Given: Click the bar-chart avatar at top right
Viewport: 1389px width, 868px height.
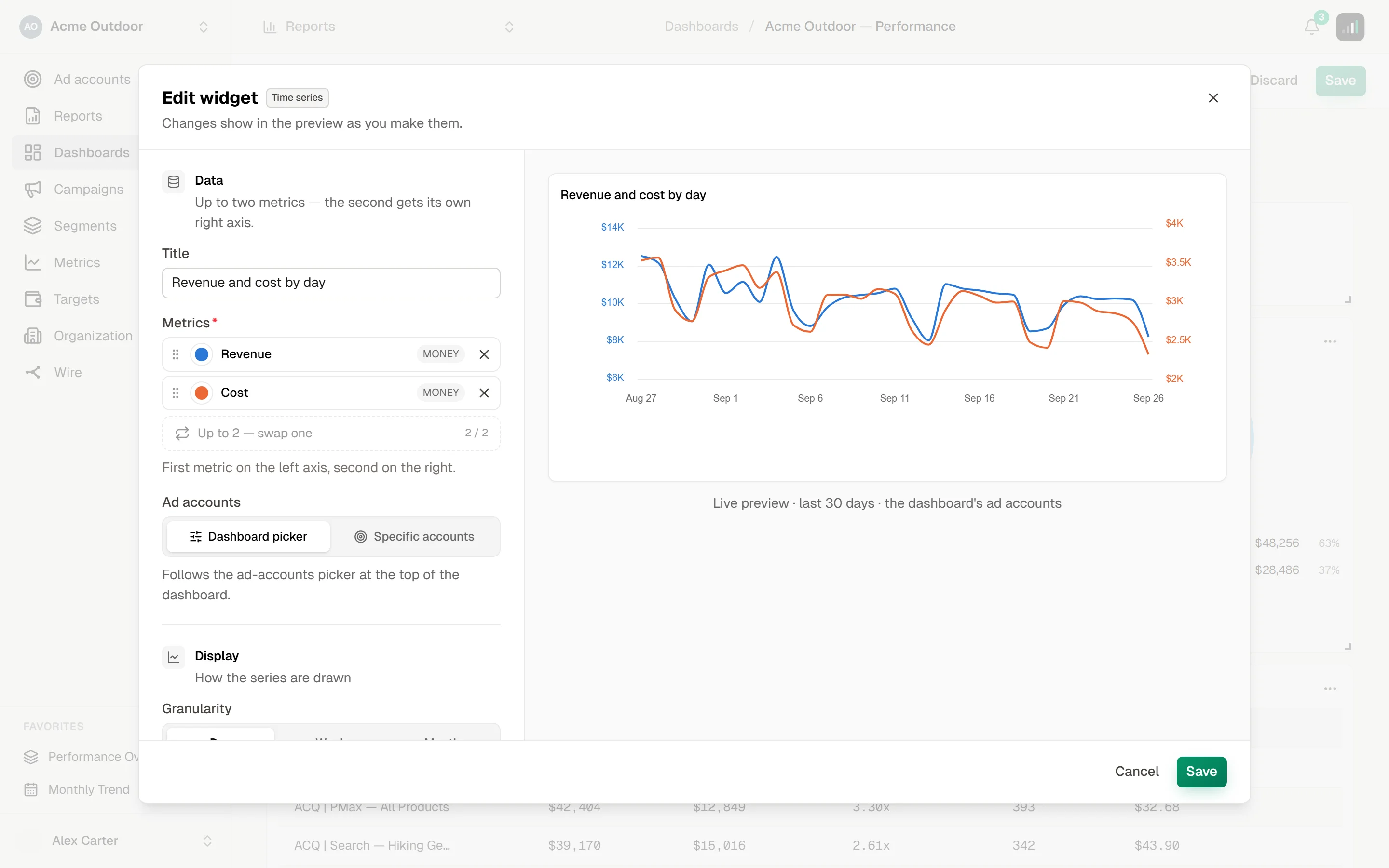Looking at the screenshot, I should [x=1350, y=27].
